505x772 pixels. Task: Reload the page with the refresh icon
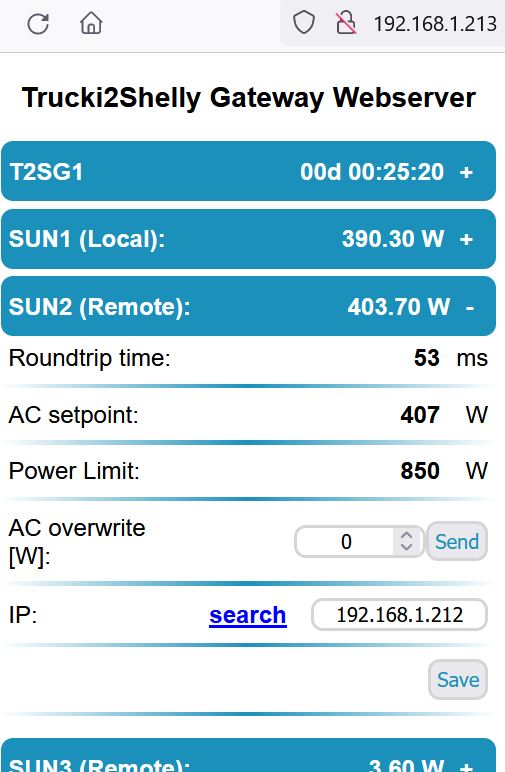[x=38, y=24]
